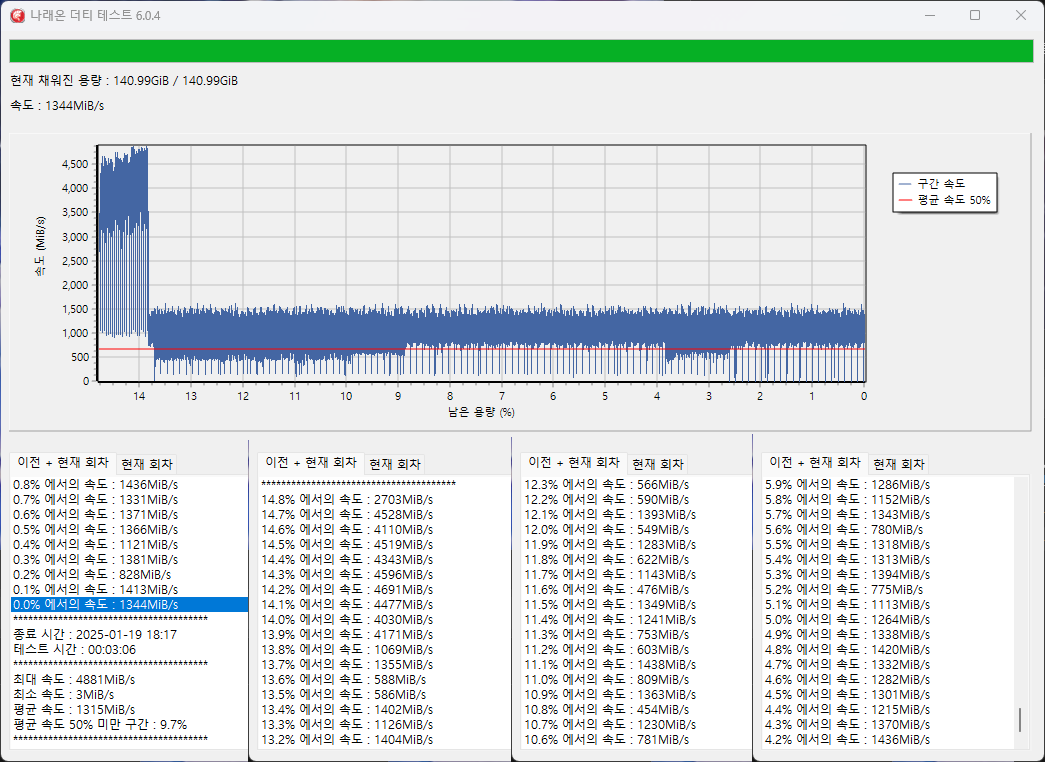Image resolution: width=1045 pixels, height=762 pixels.
Task: Select row 4.8% 에서의 속도 : 1420MiB/s
Action: [848, 649]
